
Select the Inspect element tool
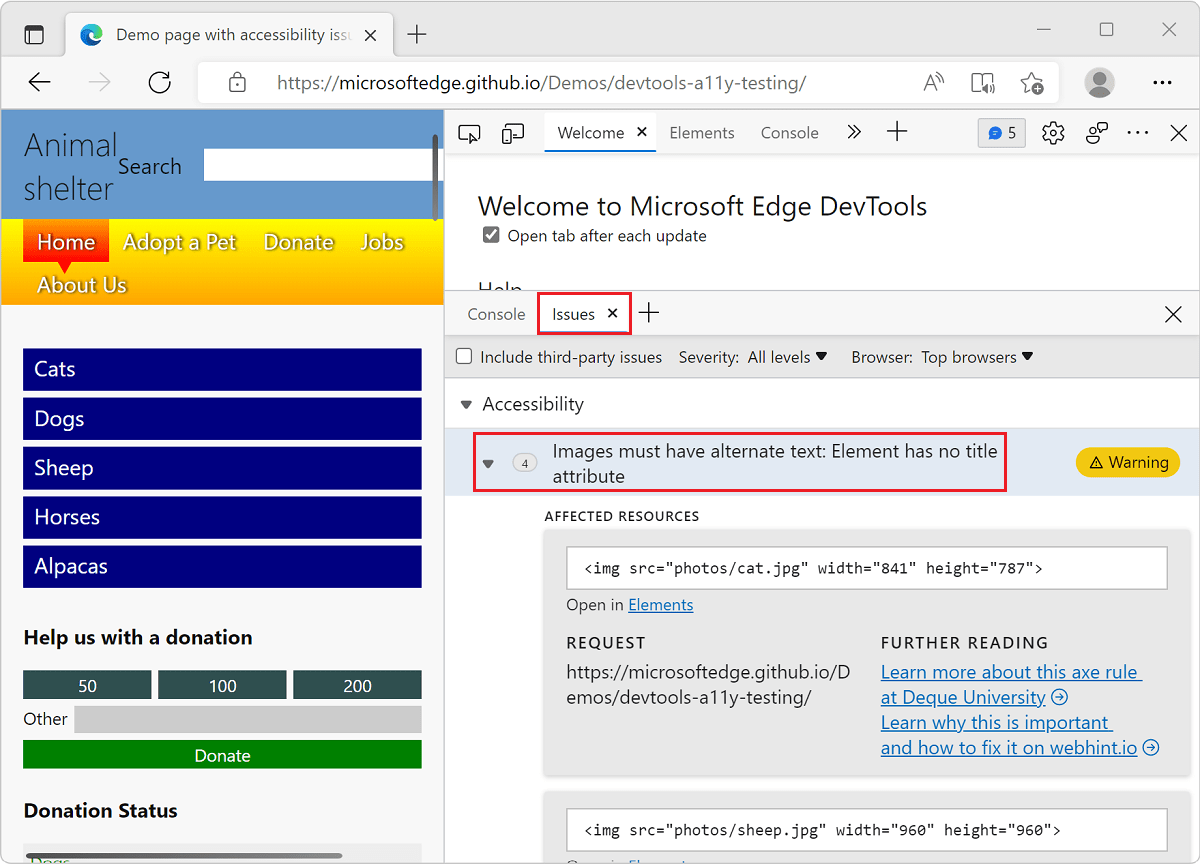[469, 132]
